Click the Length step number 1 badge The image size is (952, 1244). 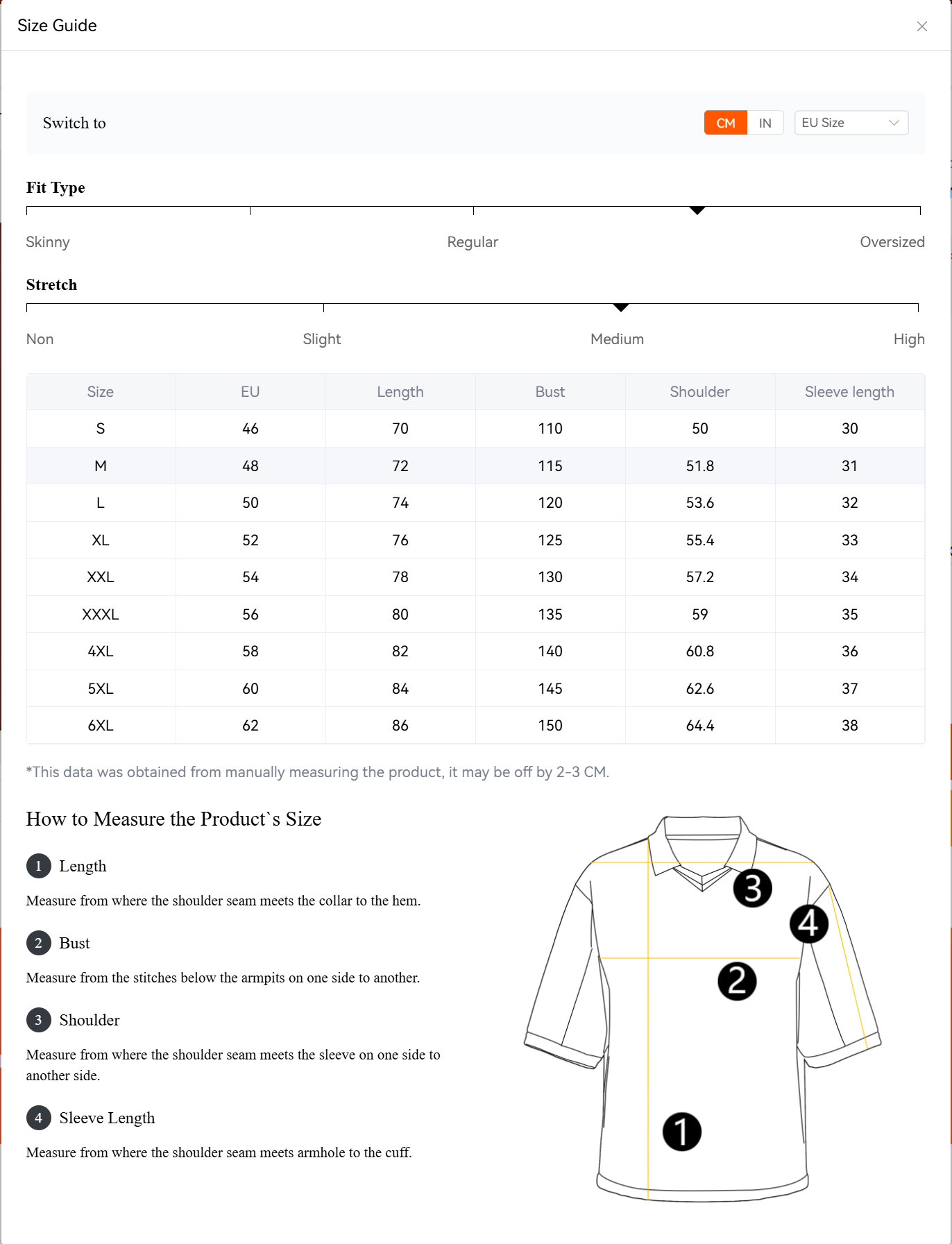tap(38, 866)
